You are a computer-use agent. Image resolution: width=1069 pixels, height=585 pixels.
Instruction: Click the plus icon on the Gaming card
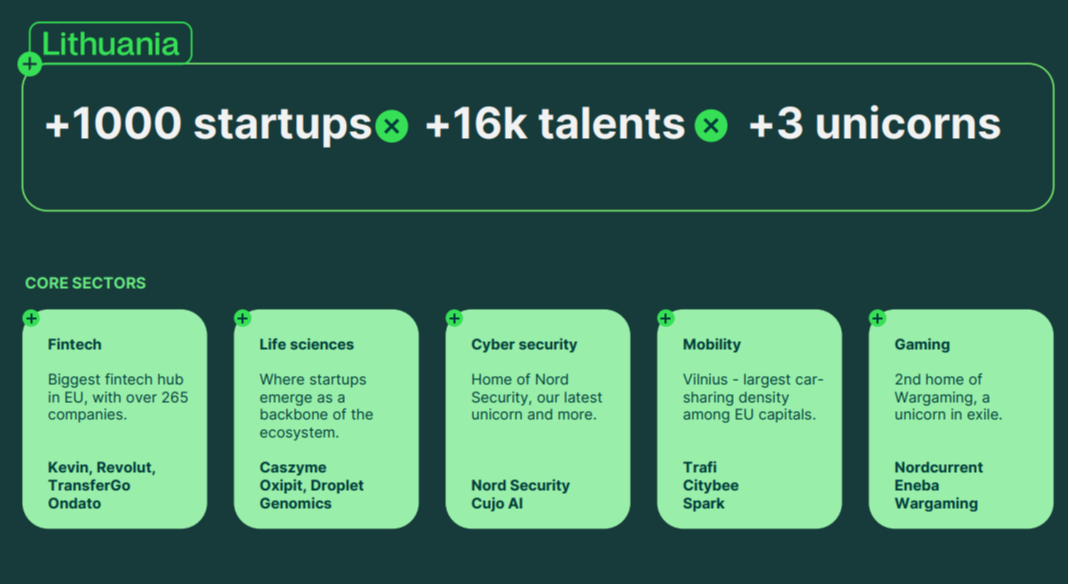coord(878,318)
